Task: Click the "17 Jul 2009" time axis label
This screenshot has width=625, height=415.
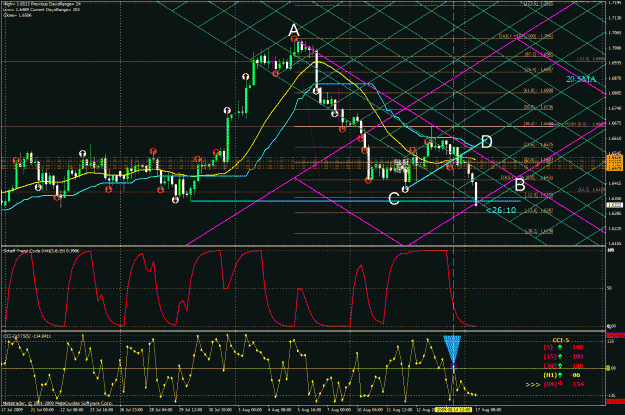Action: click(x=12, y=409)
